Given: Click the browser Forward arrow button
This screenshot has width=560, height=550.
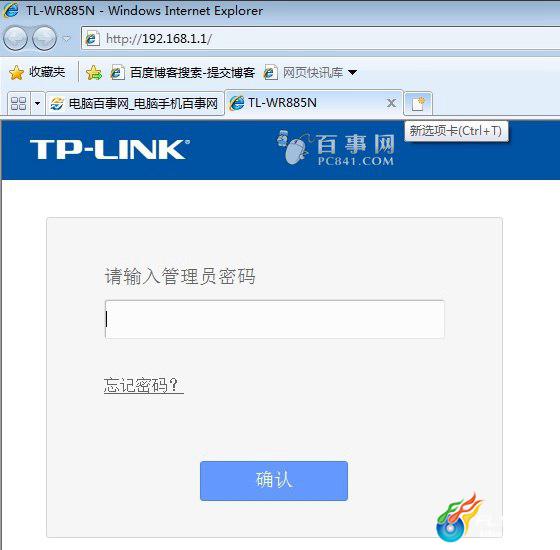Looking at the screenshot, I should [44, 38].
